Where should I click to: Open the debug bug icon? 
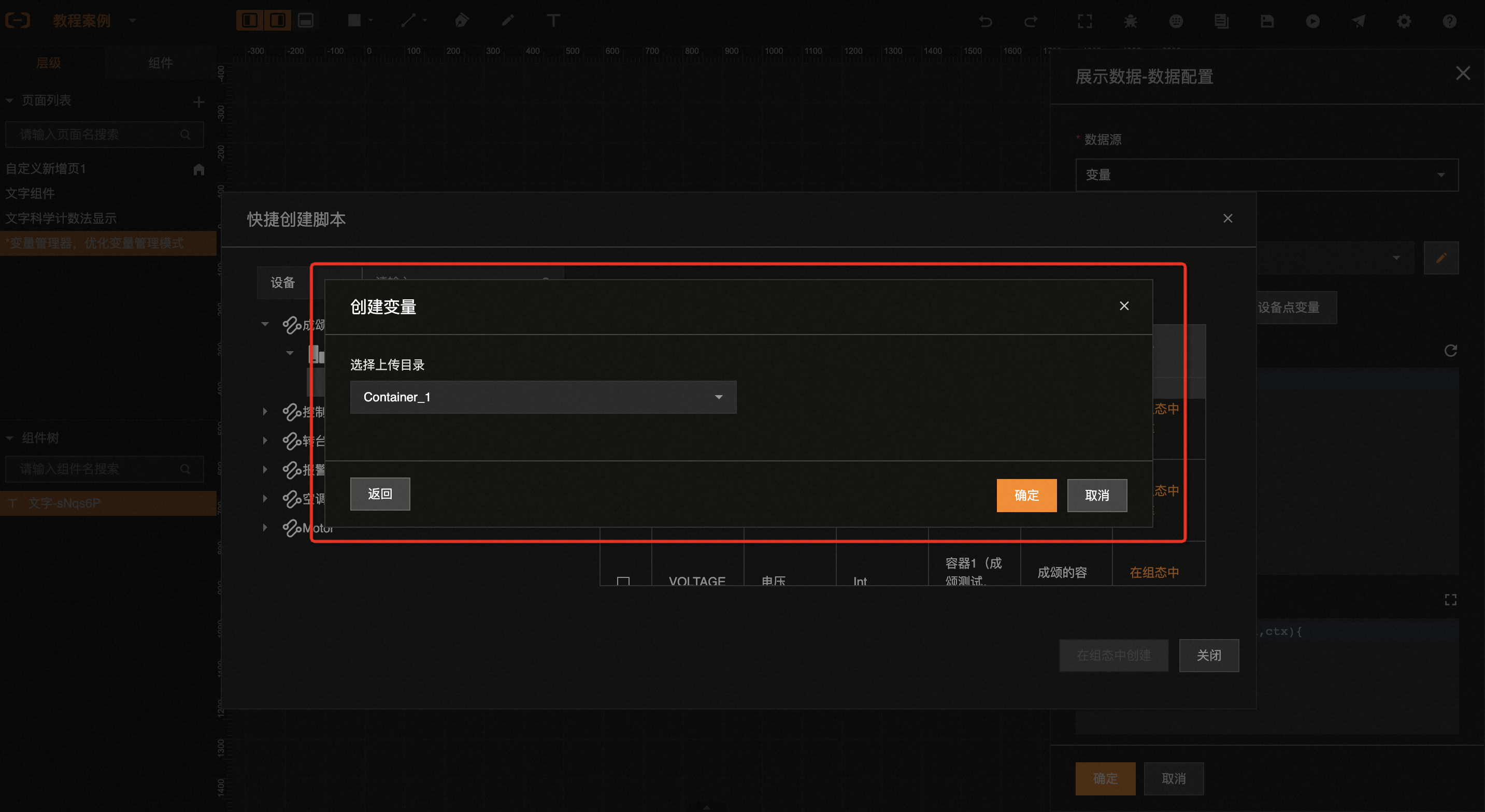pyautogui.click(x=1130, y=21)
